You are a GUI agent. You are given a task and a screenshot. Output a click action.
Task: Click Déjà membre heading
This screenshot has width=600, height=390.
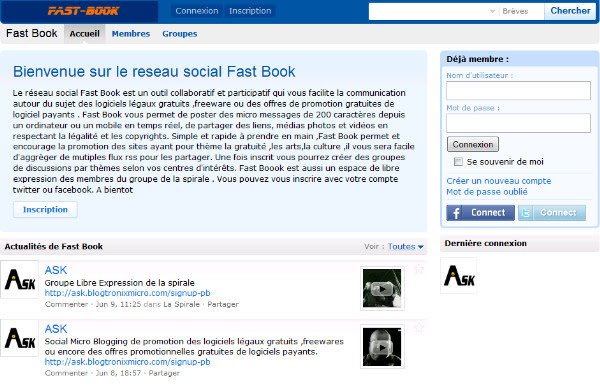[x=478, y=59]
